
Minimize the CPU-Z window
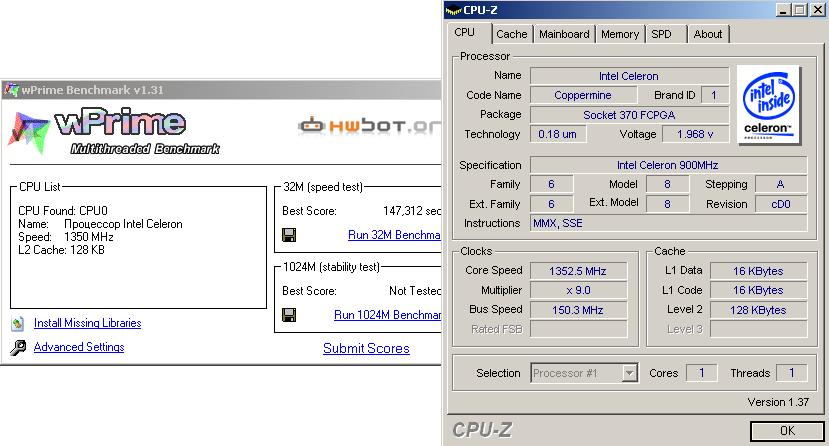pos(783,10)
